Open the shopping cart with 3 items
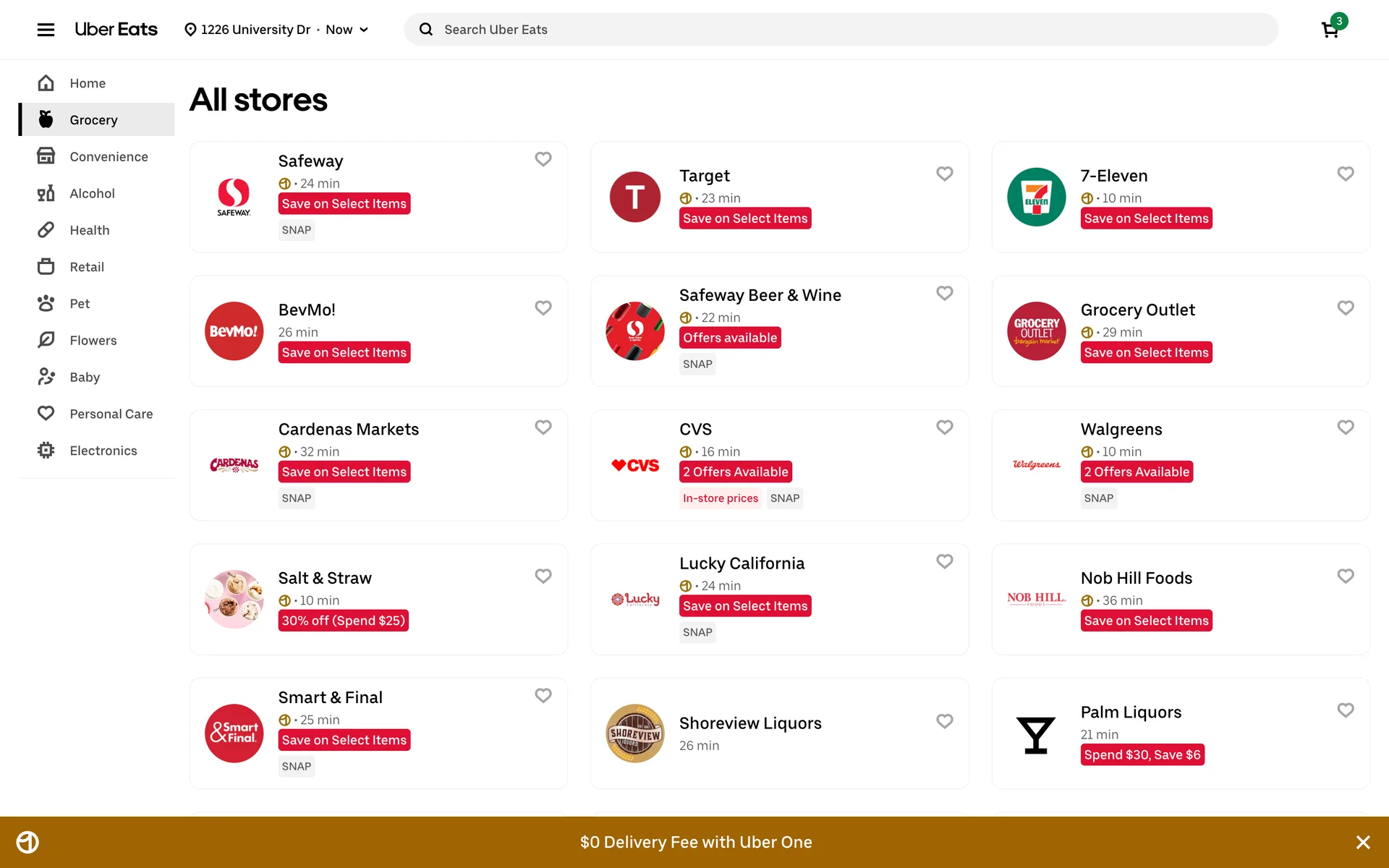This screenshot has width=1389, height=868. coord(1330,30)
